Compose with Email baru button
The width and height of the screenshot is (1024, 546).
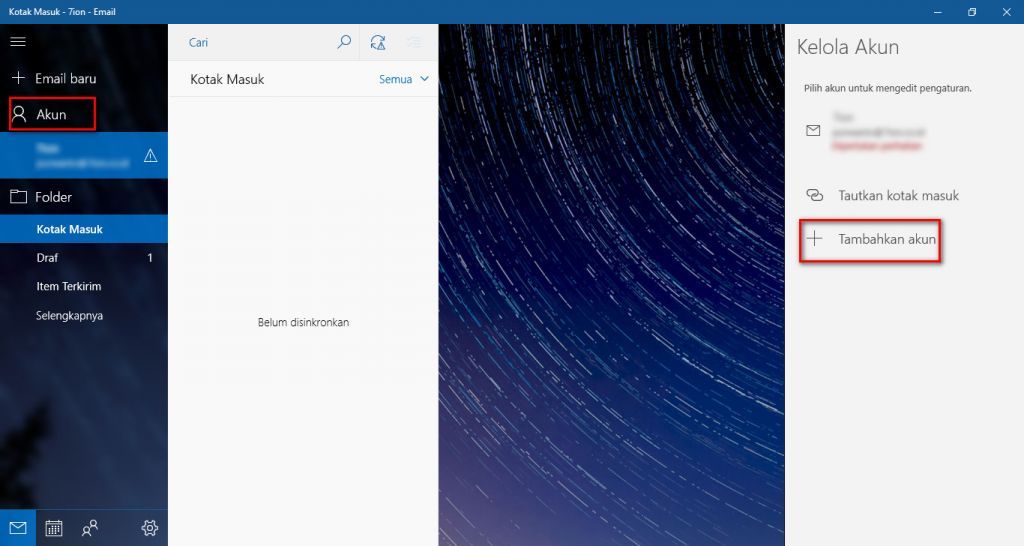pos(54,78)
